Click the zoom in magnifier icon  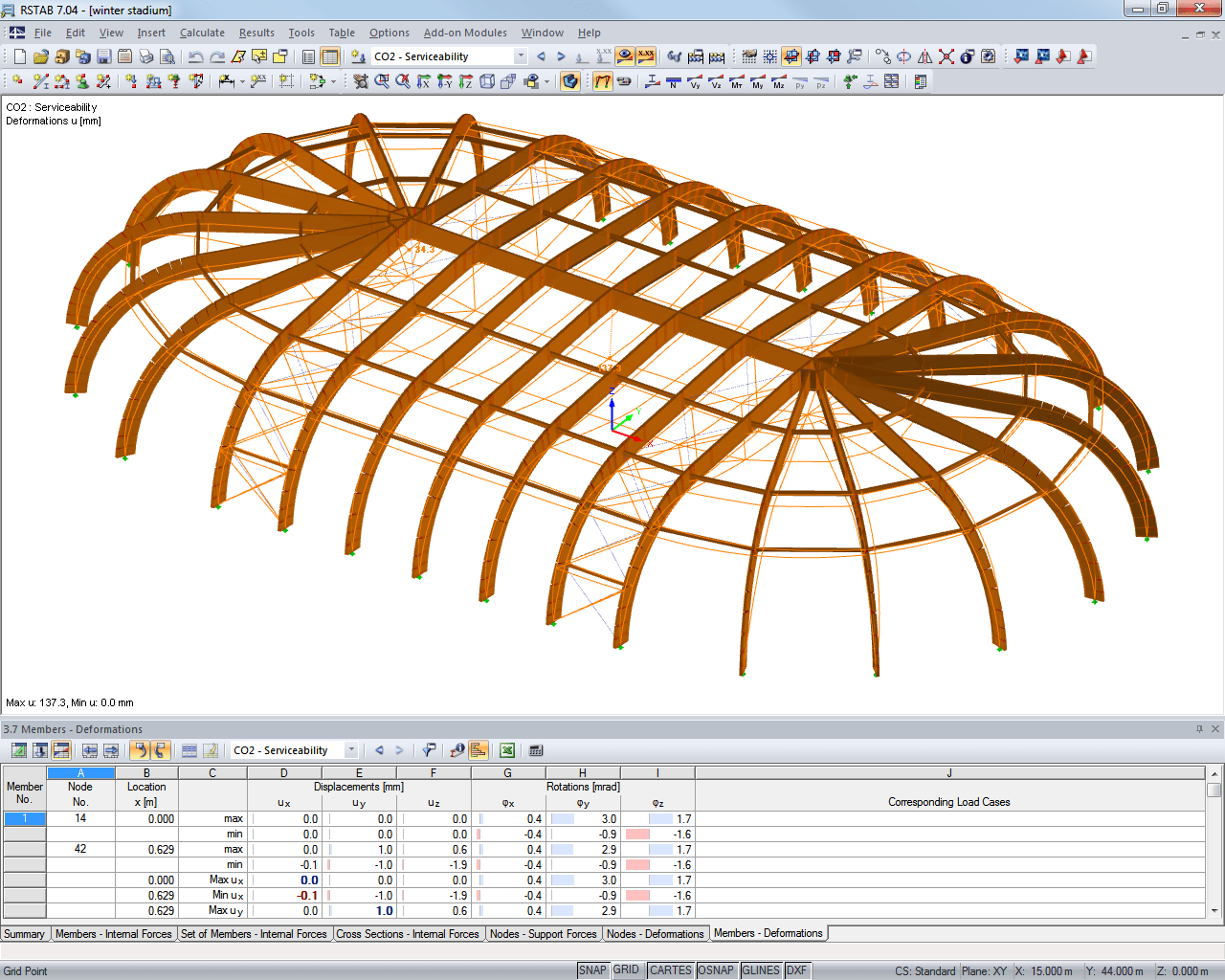coord(383,81)
